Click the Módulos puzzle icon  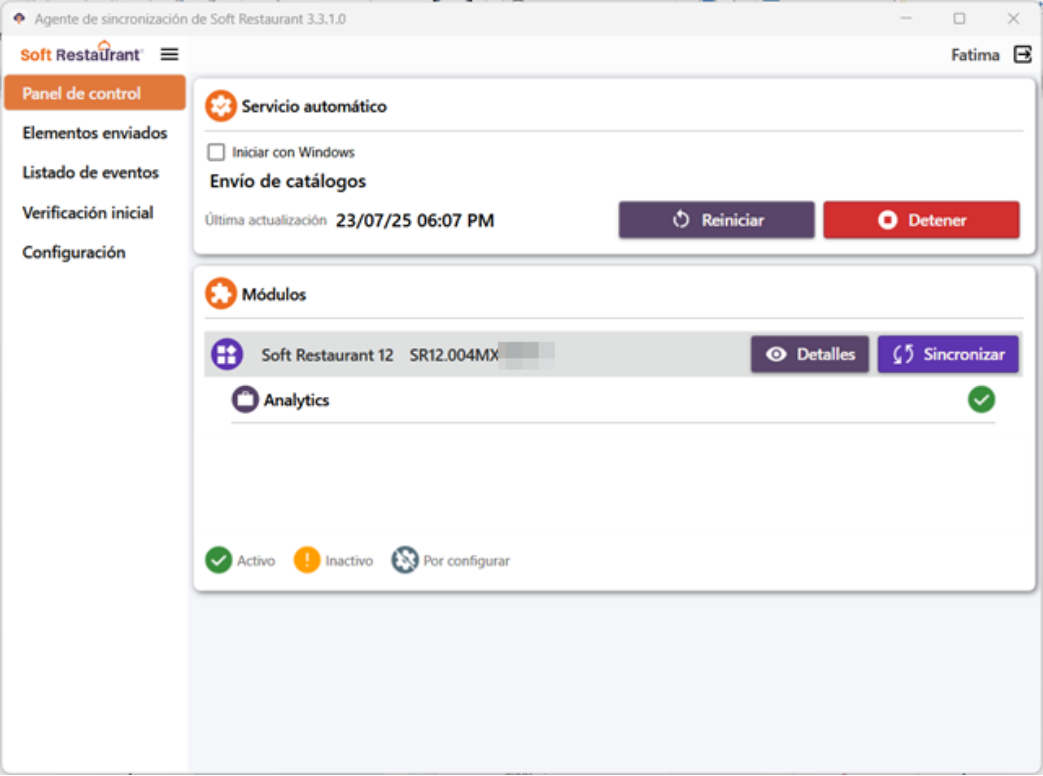click(221, 294)
